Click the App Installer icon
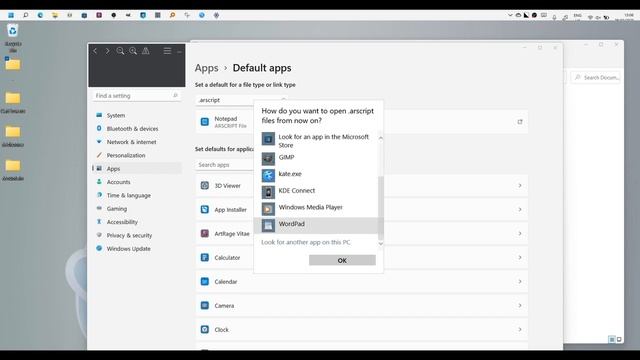Image resolution: width=640 pixels, height=360 pixels. (x=204, y=209)
